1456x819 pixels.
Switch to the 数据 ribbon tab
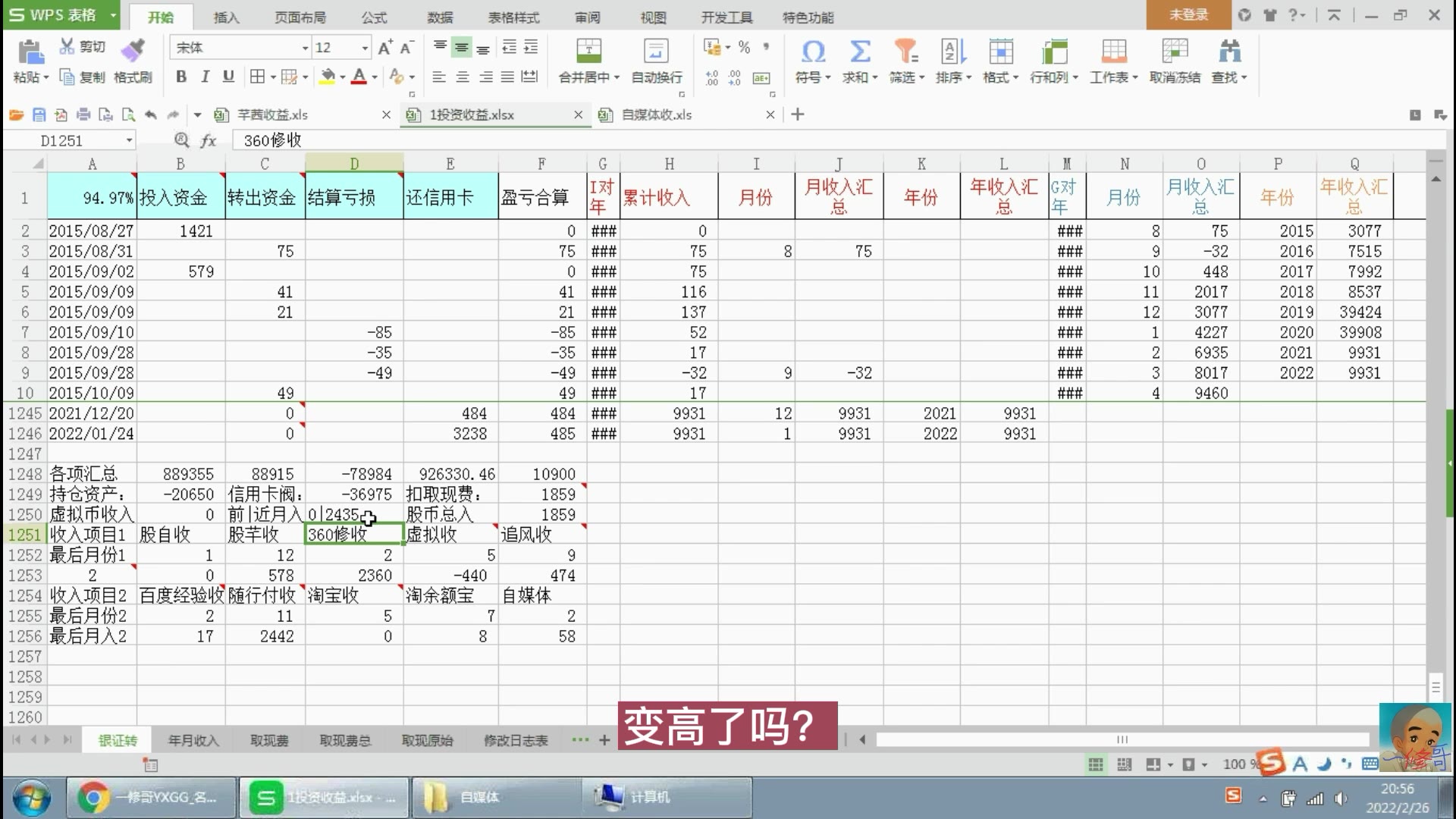coord(440,17)
